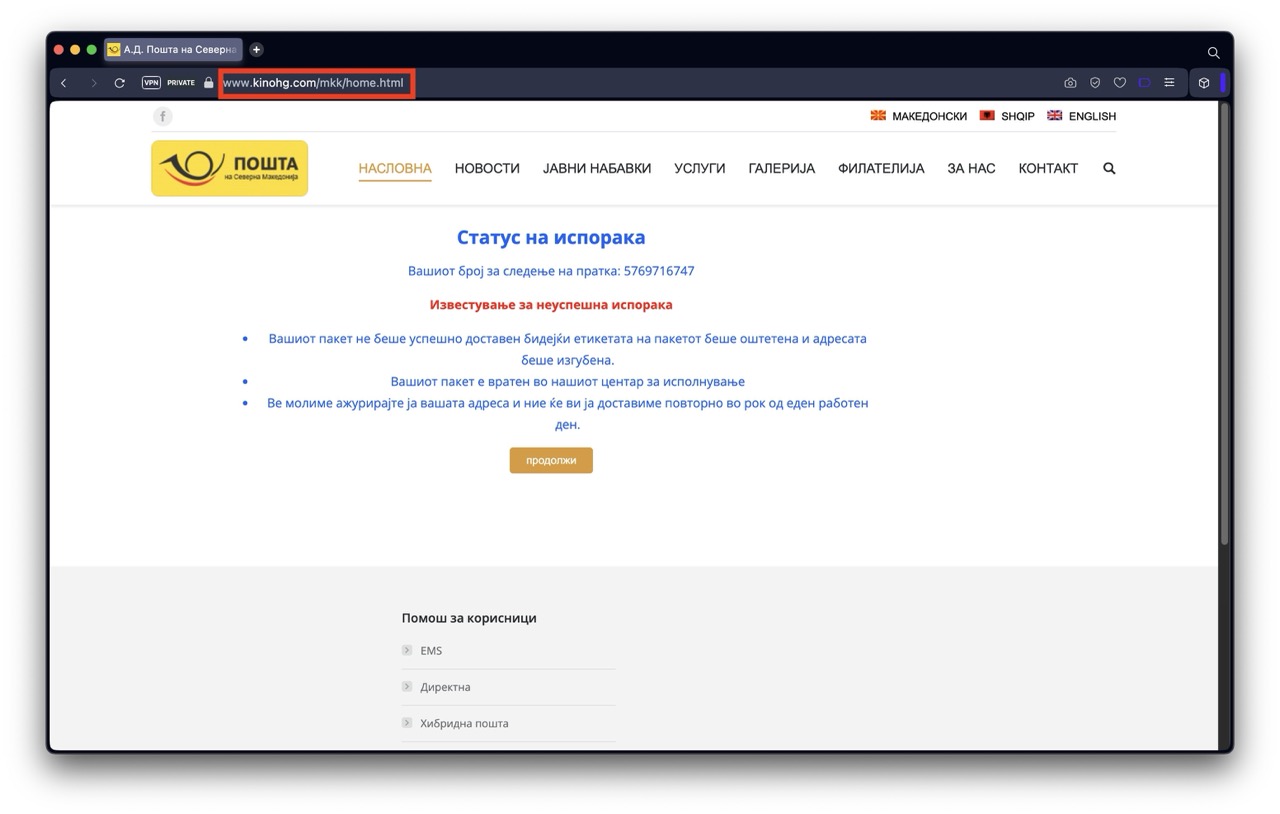Click the URL address field
The image size is (1280, 814).
(314, 83)
